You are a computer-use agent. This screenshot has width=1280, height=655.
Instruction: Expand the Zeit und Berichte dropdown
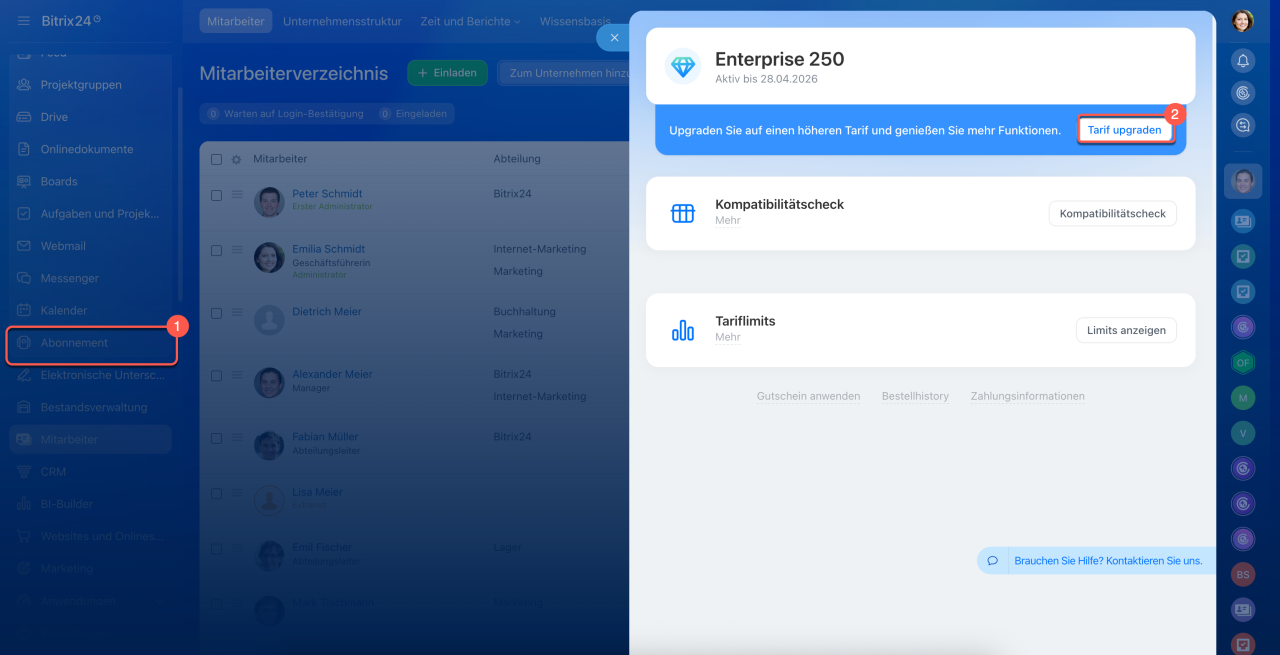tap(470, 21)
